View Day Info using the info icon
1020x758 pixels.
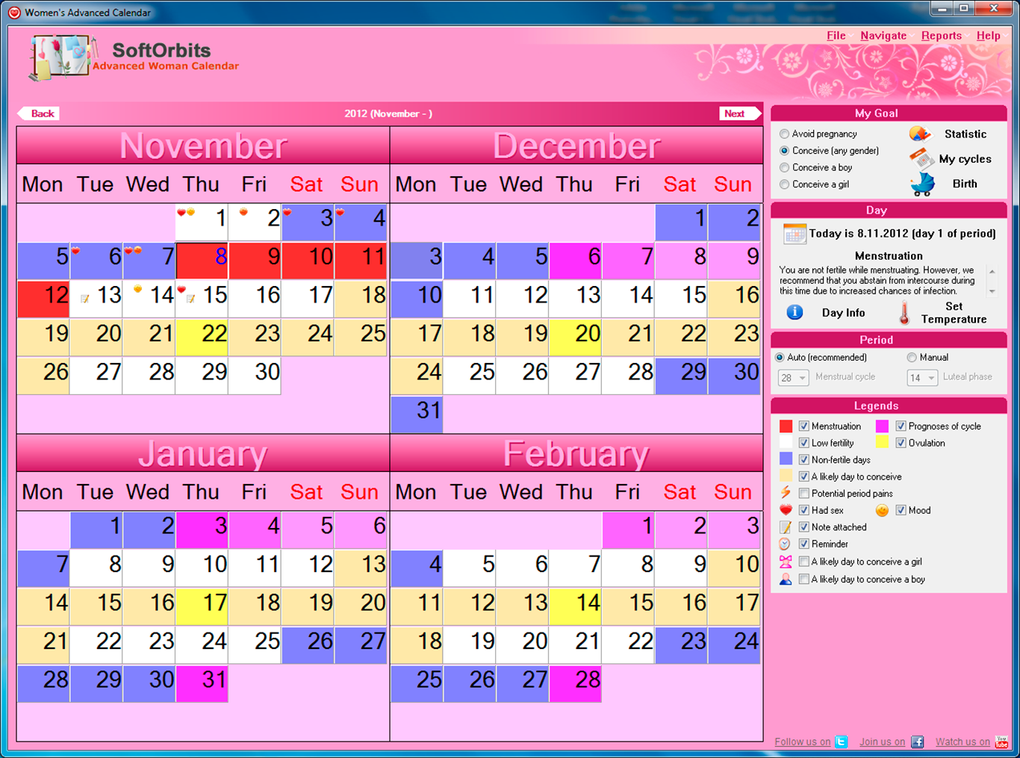(794, 312)
